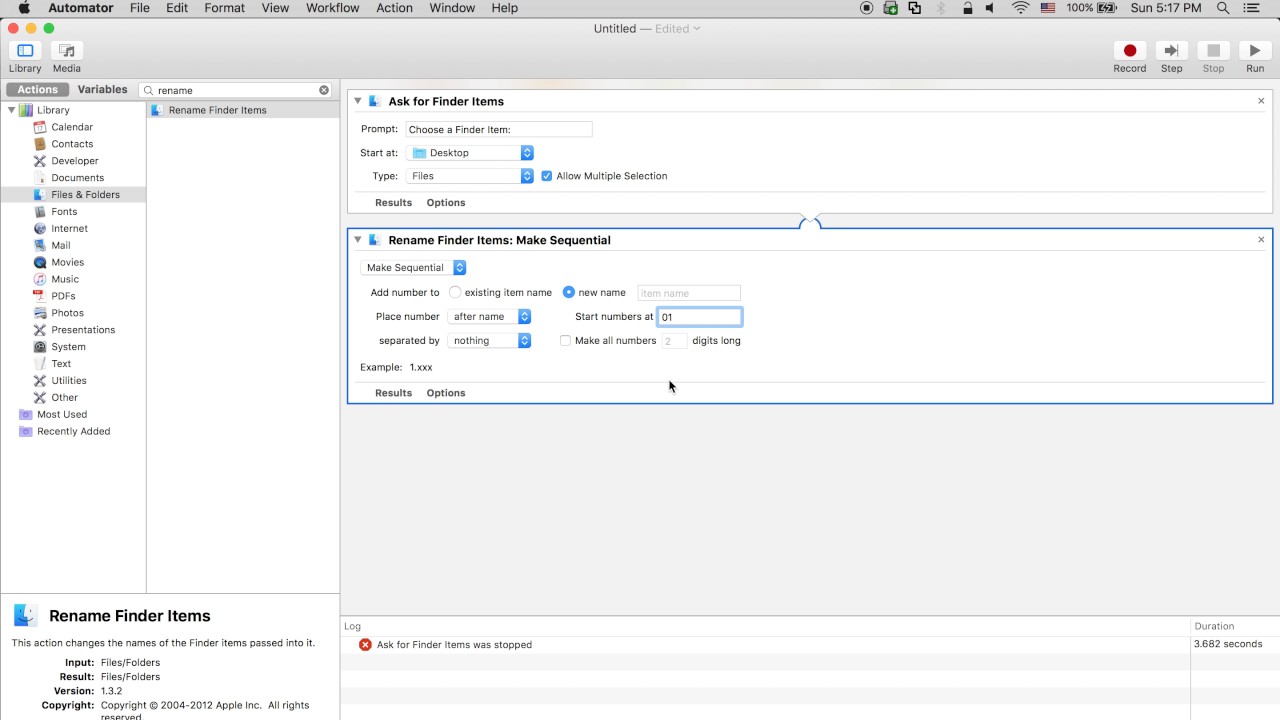This screenshot has height=720, width=1280.
Task: Select the Movies category icon
Action: [x=40, y=262]
